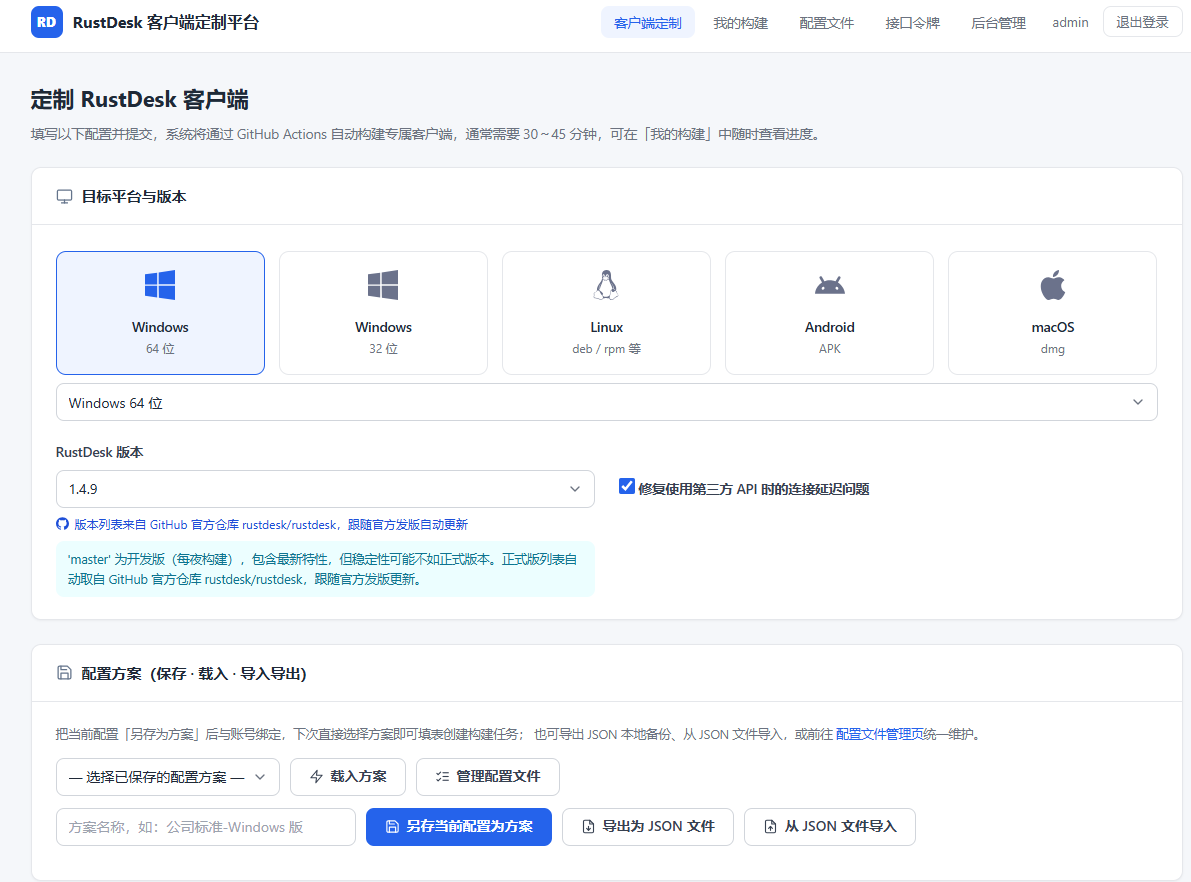1191x882 pixels.
Task: Navigate to 后台管理 tab
Action: point(998,23)
